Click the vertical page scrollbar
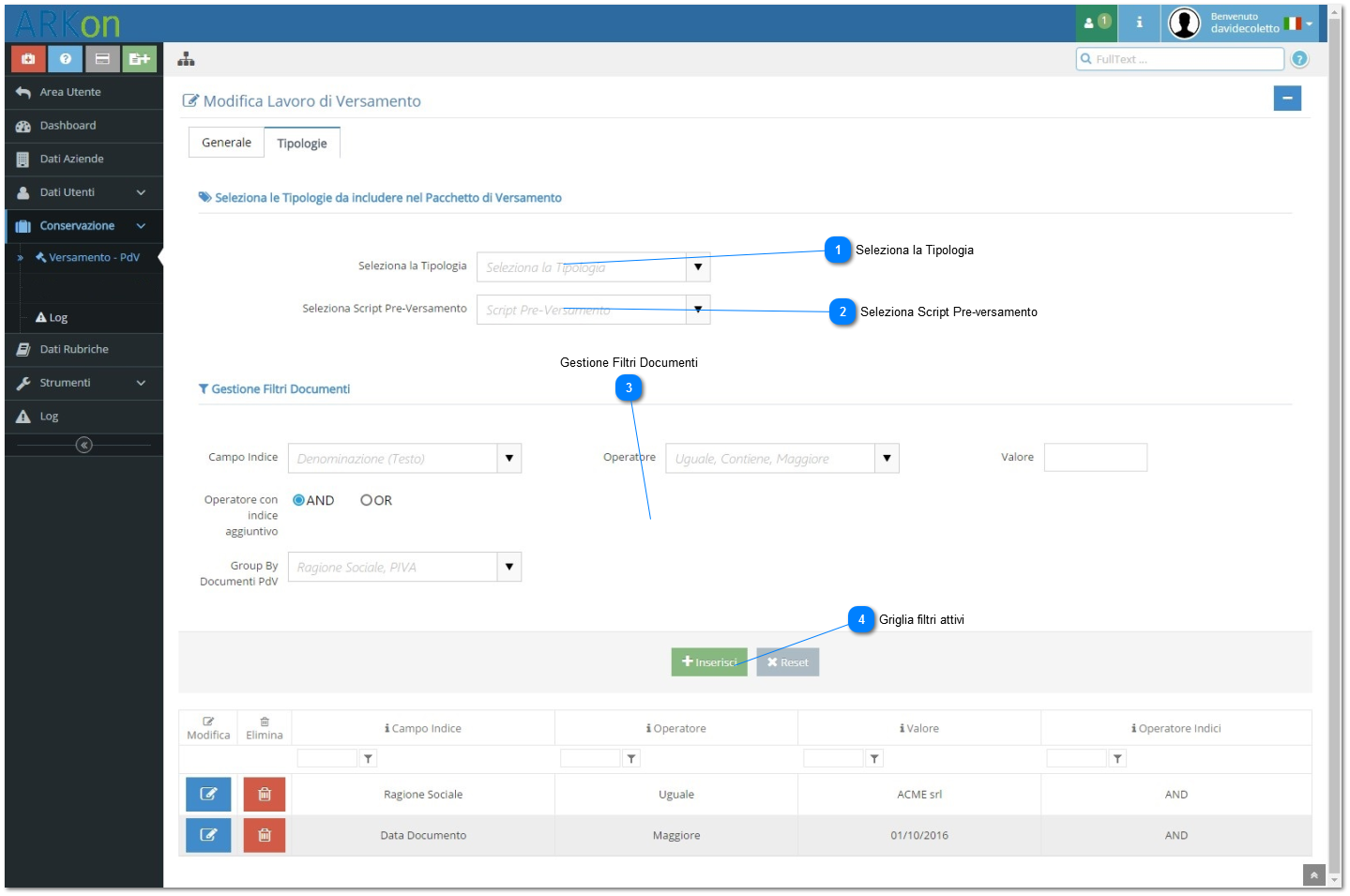1350x896 pixels. tap(1334, 447)
